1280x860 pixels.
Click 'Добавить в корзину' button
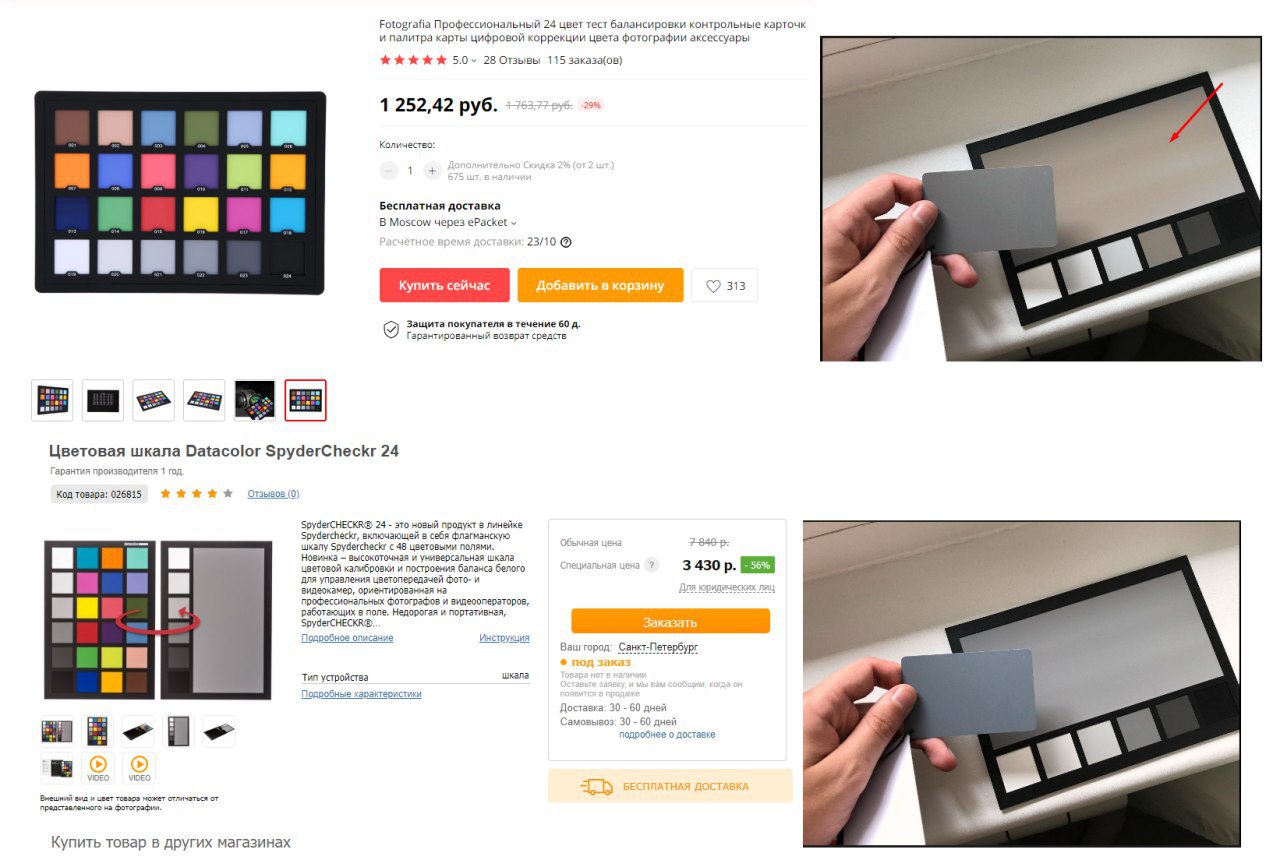click(600, 285)
